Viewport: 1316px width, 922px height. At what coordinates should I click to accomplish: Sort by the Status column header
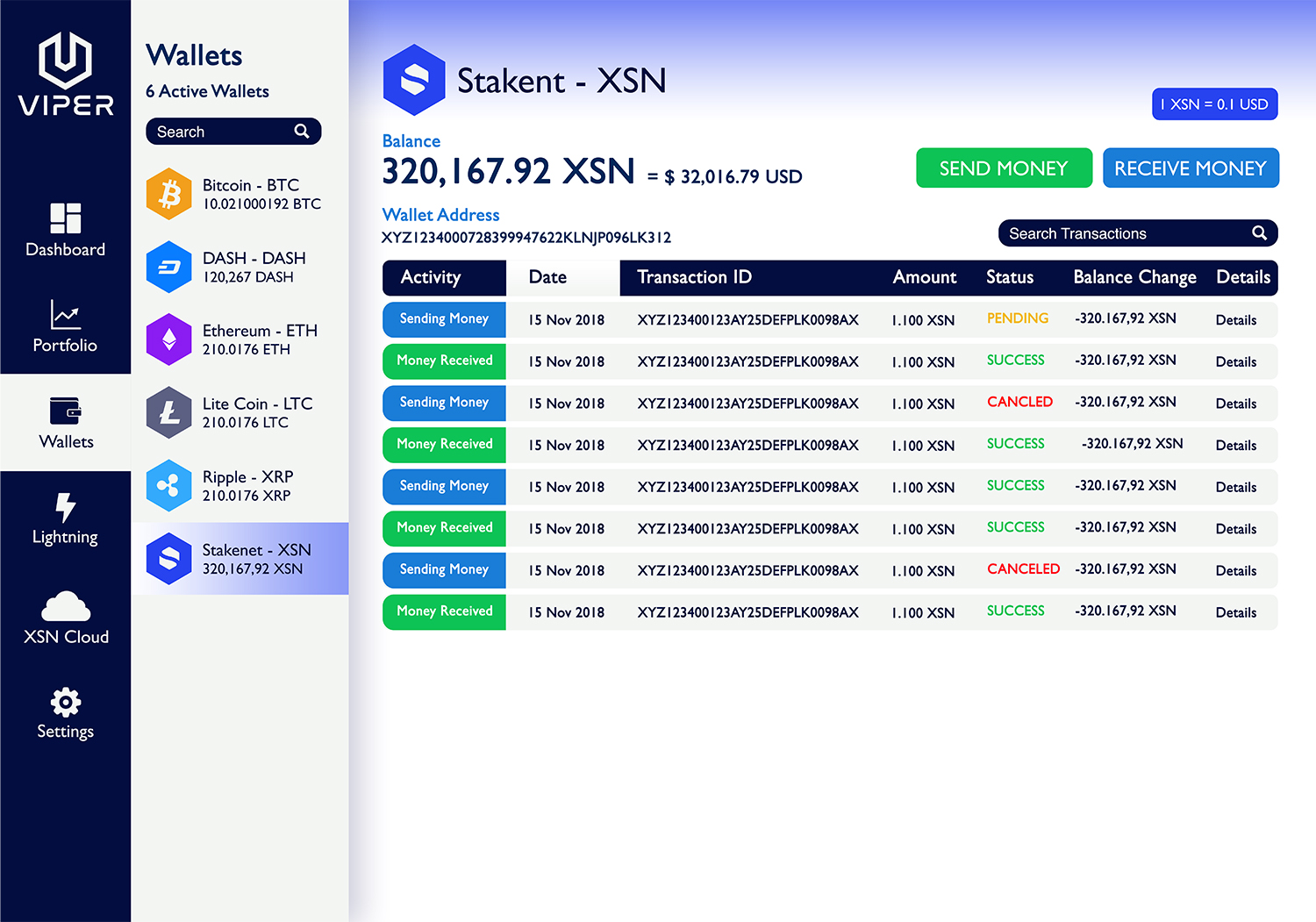point(1010,277)
